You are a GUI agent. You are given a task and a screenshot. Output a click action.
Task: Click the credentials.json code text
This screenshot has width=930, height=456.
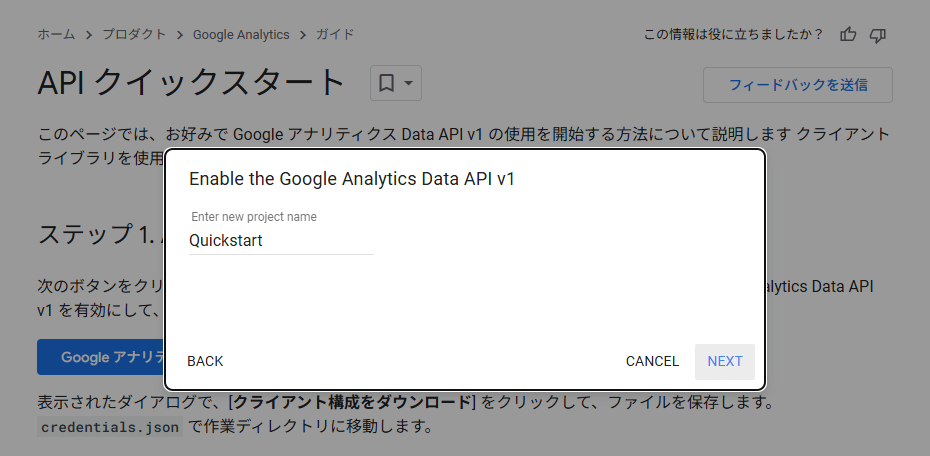click(110, 427)
